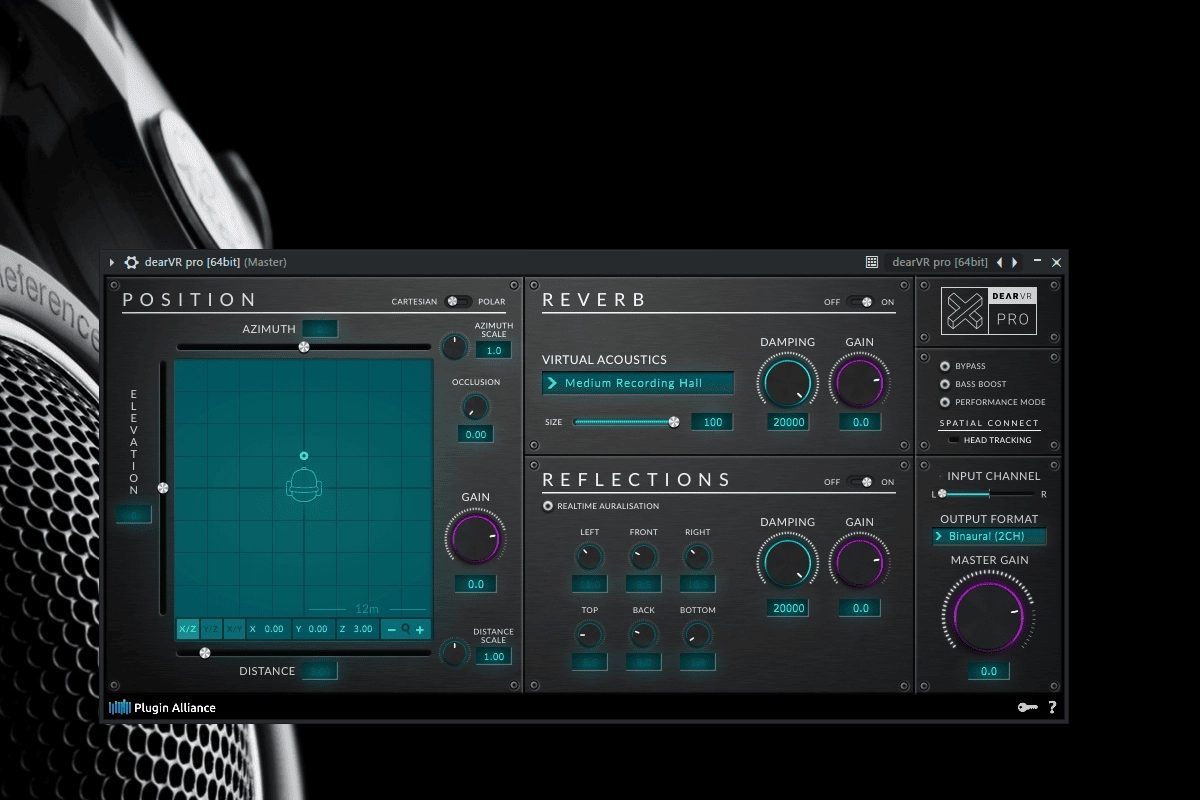Click the magnifier zoom reset icon
Viewport: 1200px width, 800px height.
click(x=406, y=630)
